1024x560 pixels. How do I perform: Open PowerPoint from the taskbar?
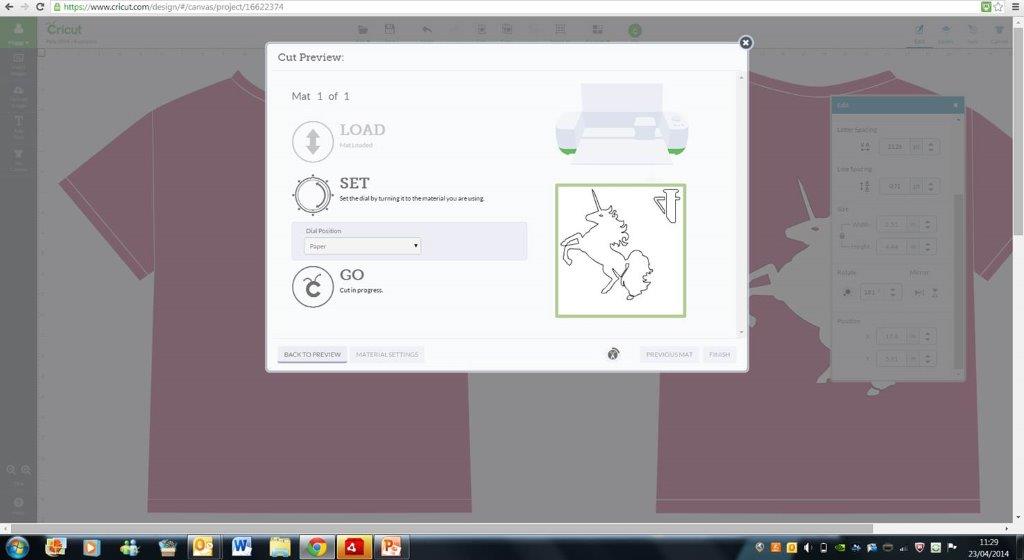(391, 546)
